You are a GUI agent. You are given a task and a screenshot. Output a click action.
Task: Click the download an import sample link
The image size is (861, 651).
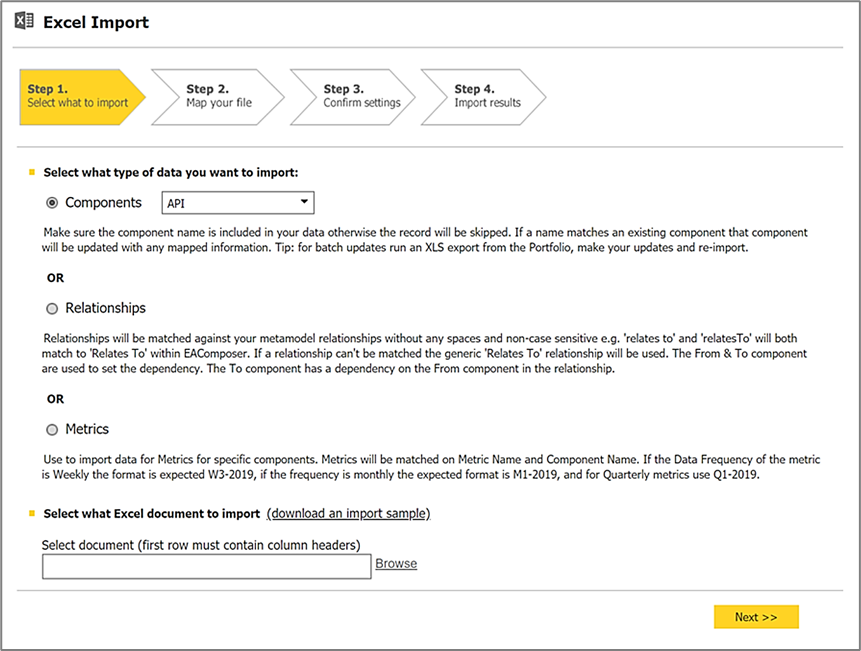(348, 513)
